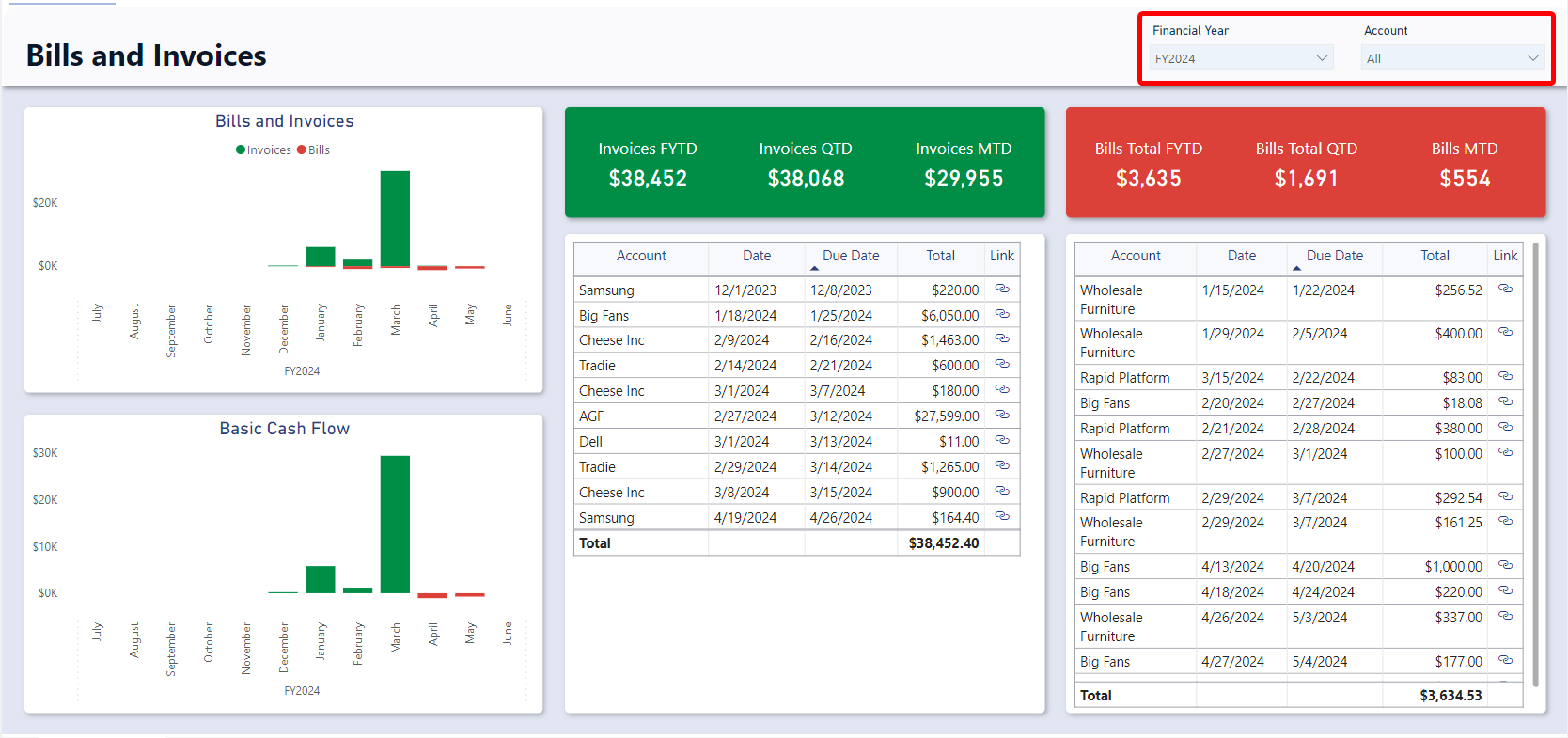The height and width of the screenshot is (738, 1568).
Task: Select the Bills Total FYTD $3,635 value
Action: [1149, 179]
